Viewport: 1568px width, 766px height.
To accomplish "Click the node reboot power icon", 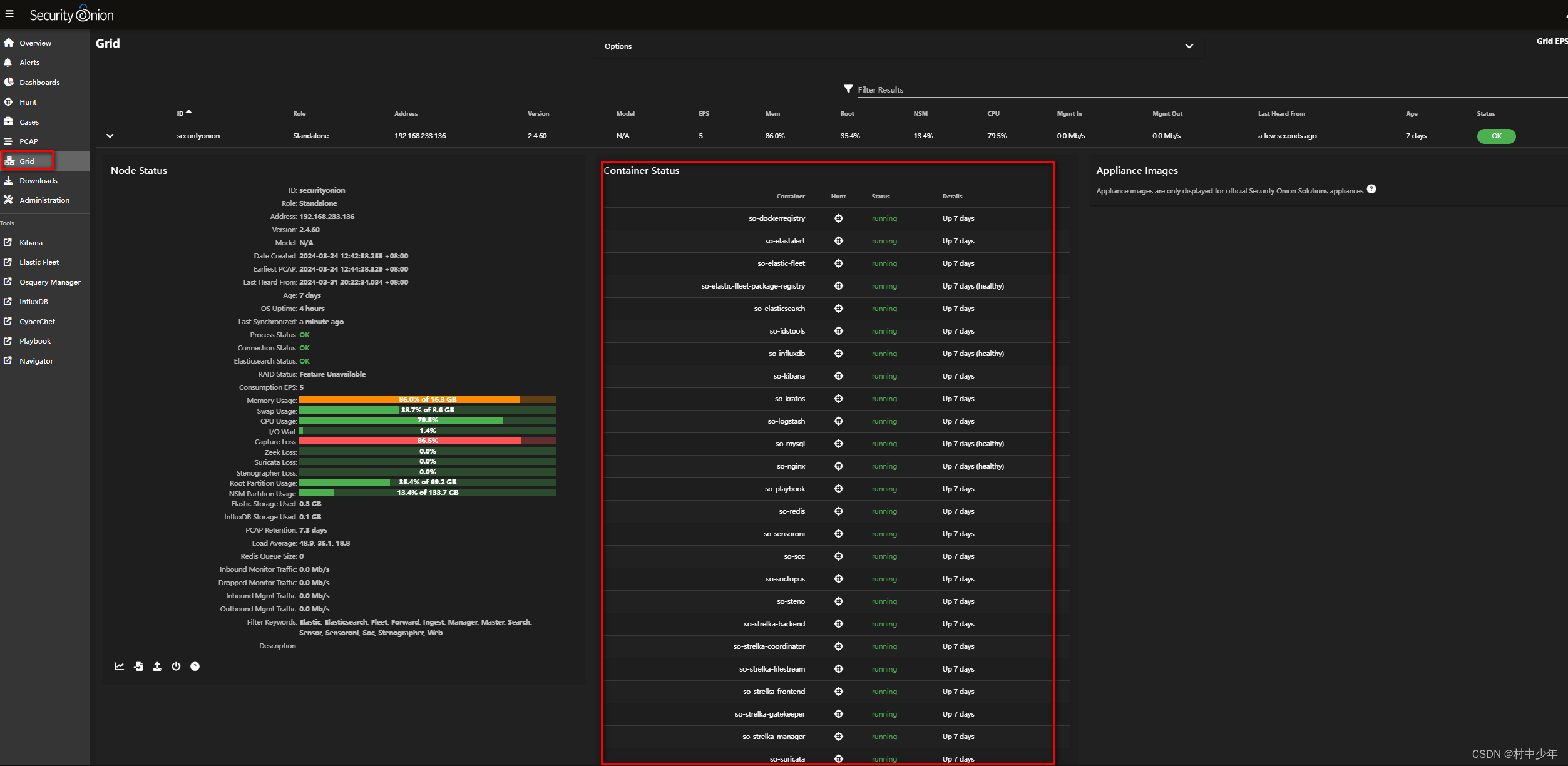I will (x=176, y=666).
